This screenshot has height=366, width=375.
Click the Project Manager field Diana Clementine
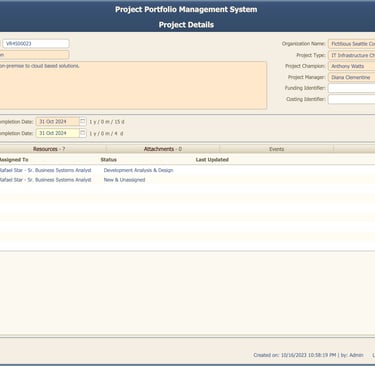pyautogui.click(x=351, y=77)
